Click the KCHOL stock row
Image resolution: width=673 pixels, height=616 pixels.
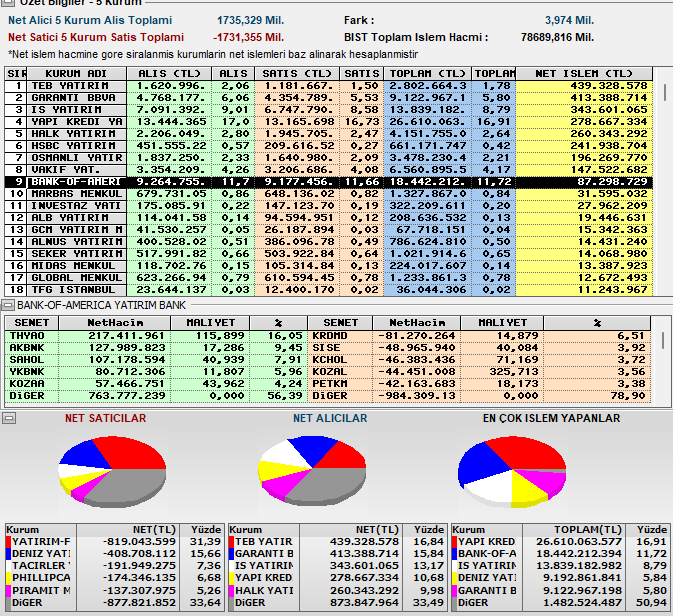tap(479, 360)
